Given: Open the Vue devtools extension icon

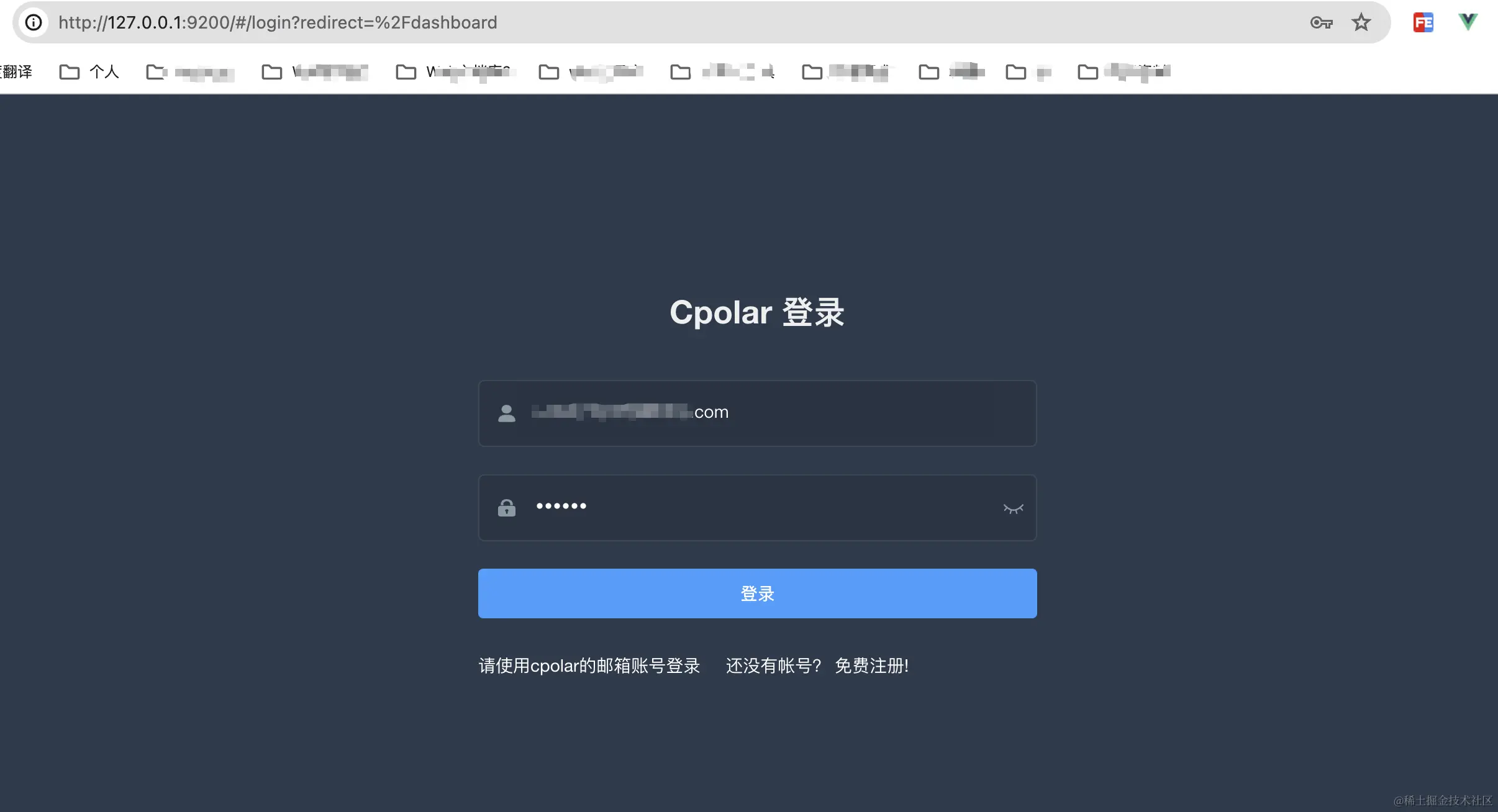Looking at the screenshot, I should 1468,22.
